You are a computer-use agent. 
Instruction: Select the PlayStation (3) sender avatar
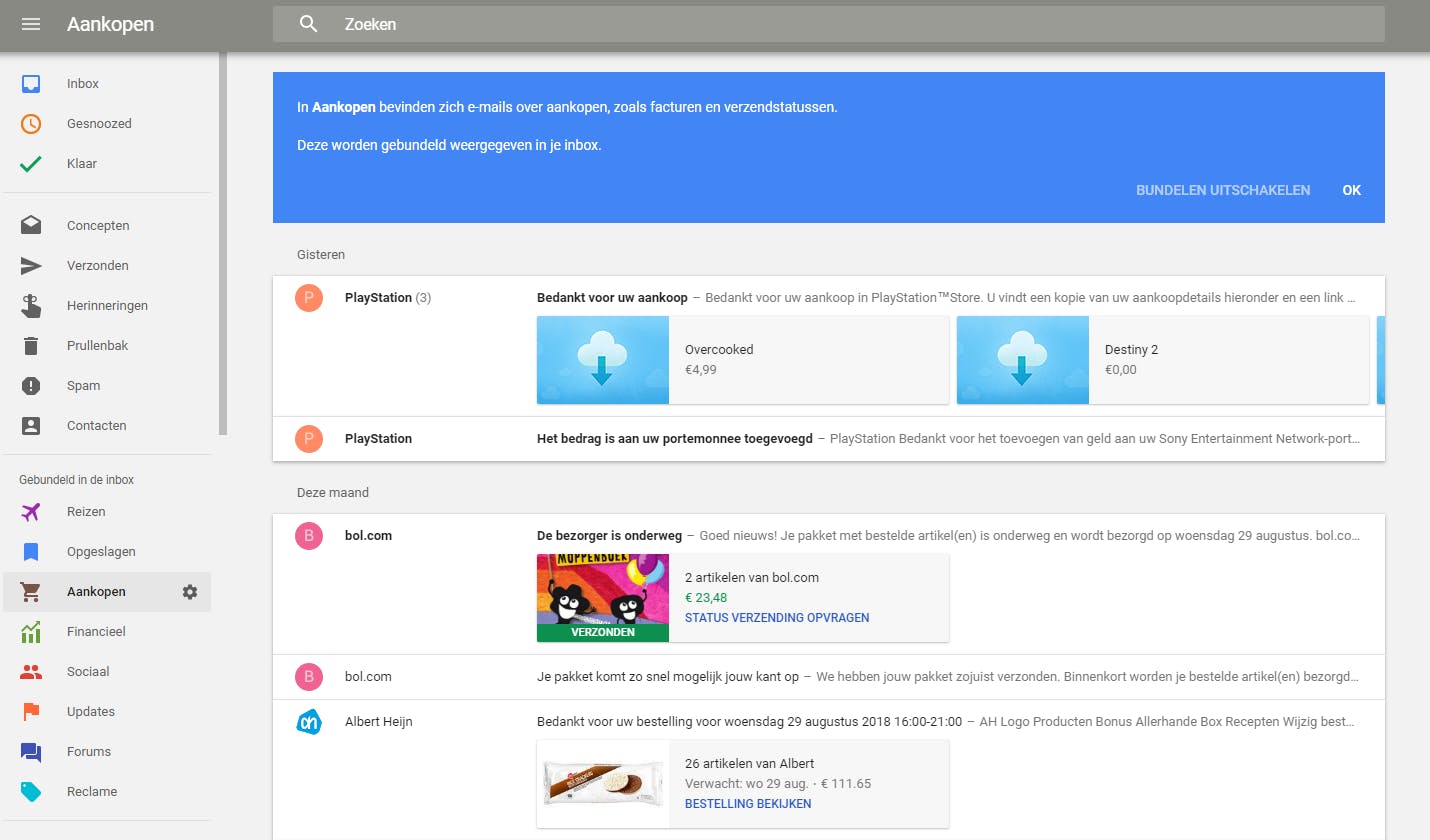[x=309, y=298]
